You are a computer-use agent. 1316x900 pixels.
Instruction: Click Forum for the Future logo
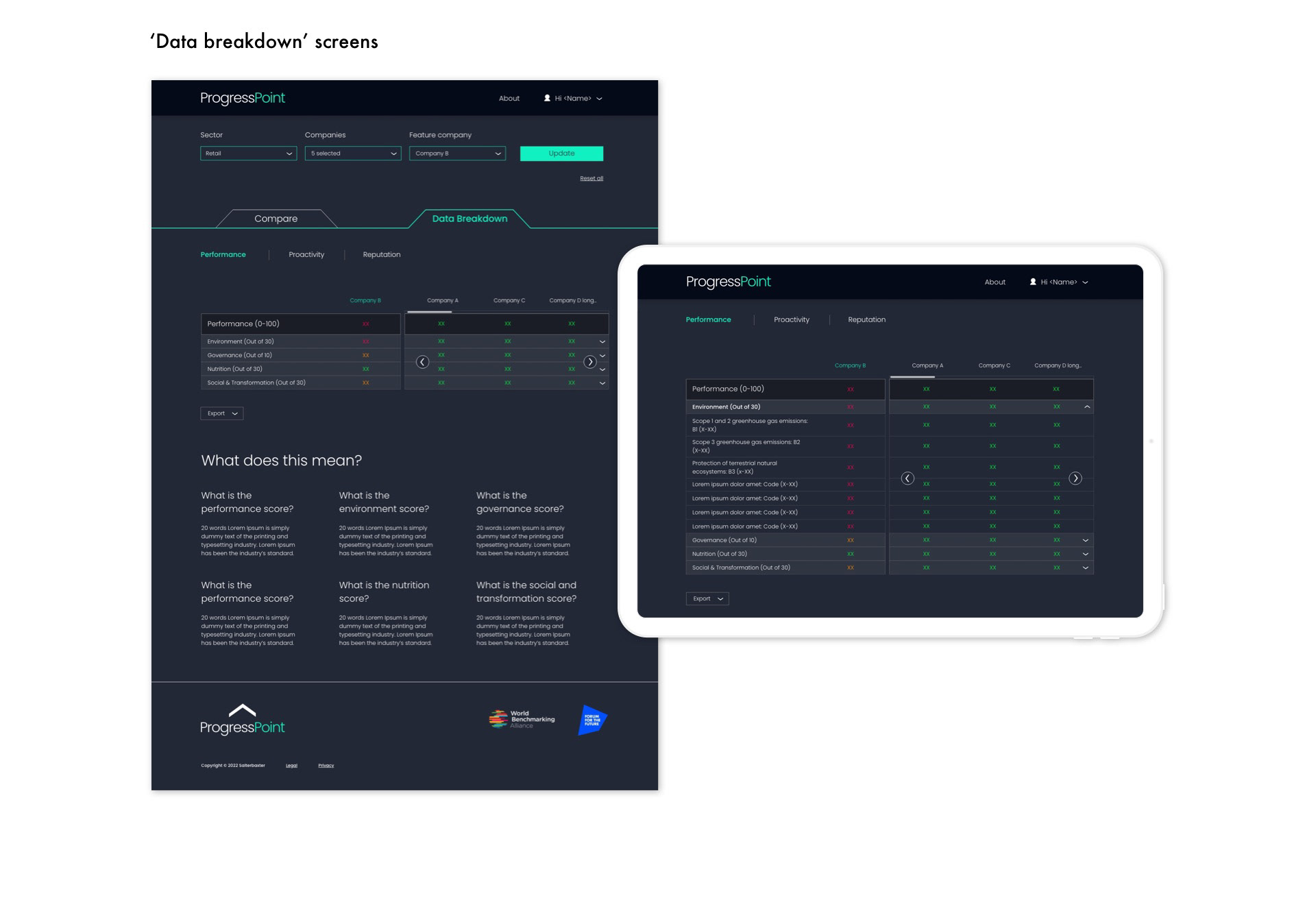click(592, 720)
